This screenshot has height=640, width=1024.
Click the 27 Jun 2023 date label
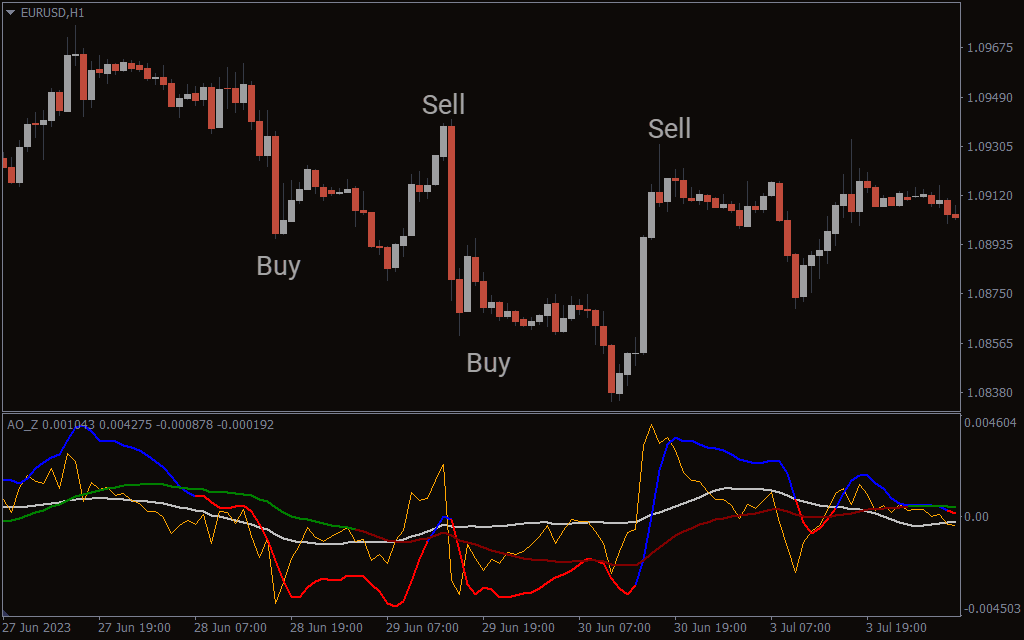pyautogui.click(x=37, y=628)
